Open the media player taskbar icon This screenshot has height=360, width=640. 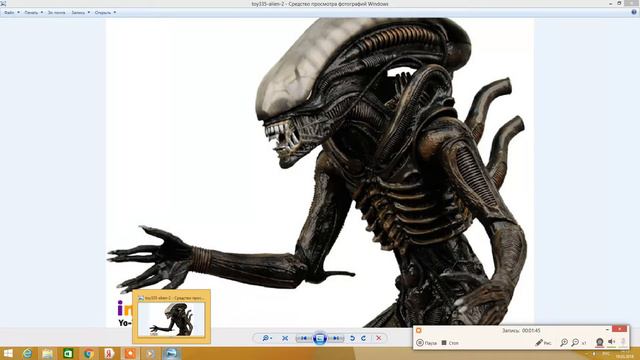pyautogui.click(x=150, y=353)
